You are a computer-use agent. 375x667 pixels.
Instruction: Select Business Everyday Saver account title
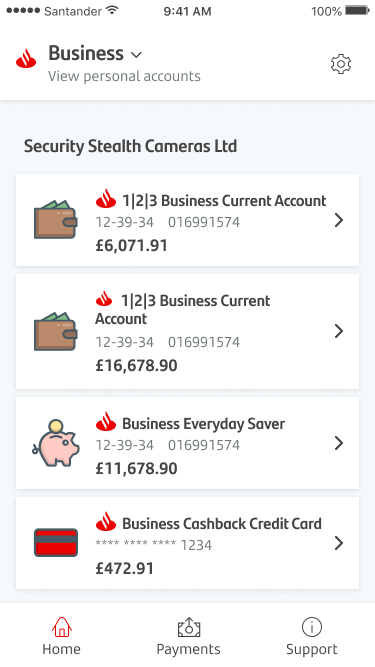click(x=203, y=424)
